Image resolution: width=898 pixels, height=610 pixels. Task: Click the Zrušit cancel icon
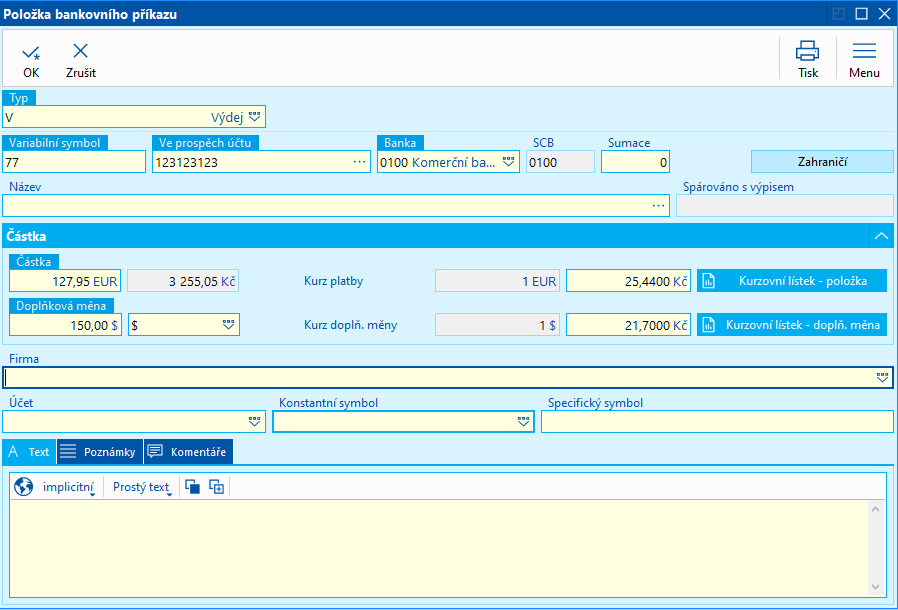pyautogui.click(x=81, y=52)
